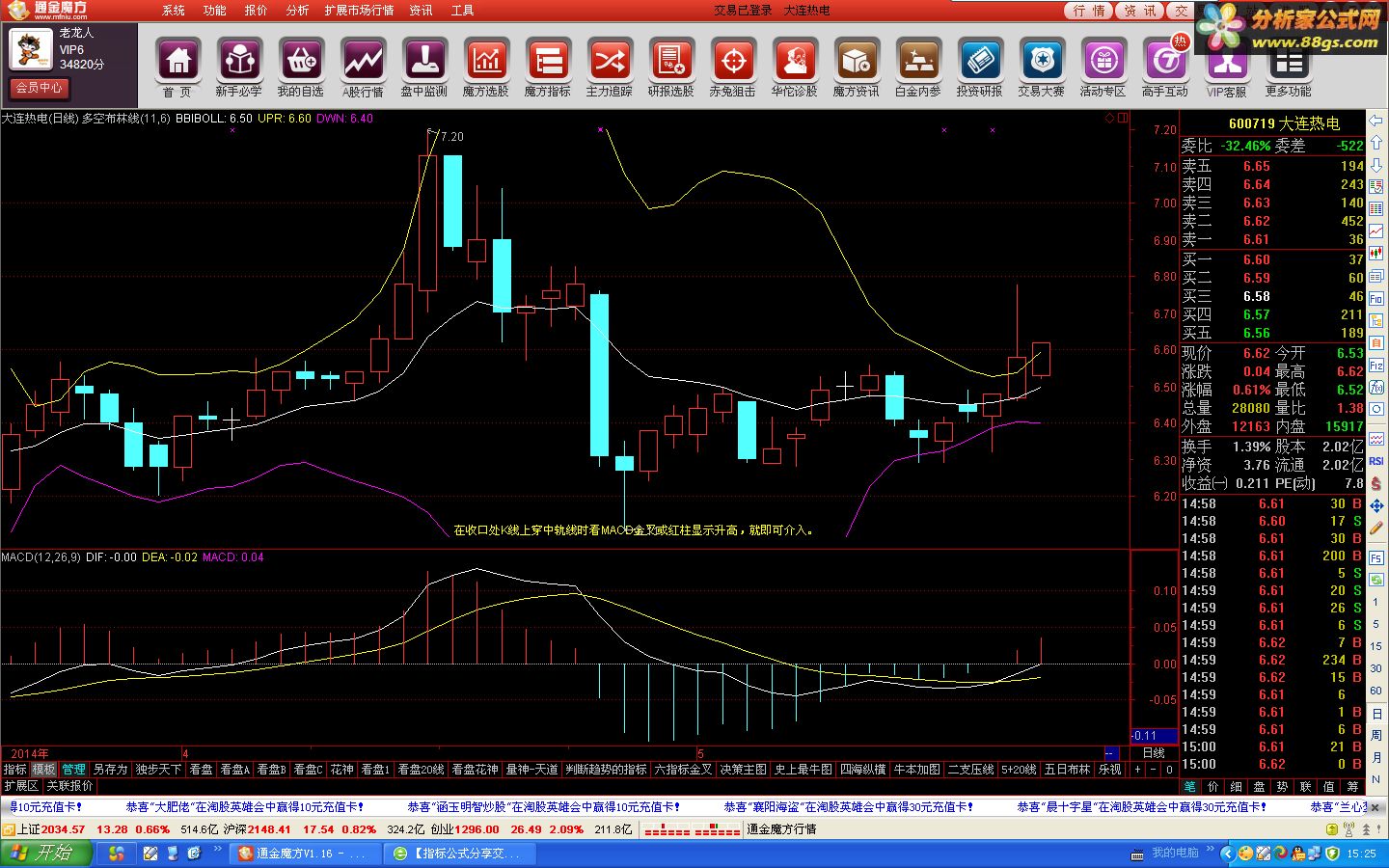Image resolution: width=1389 pixels, height=868 pixels.
Task: Select the 看盘20线 indicator tab
Action: coord(421,770)
